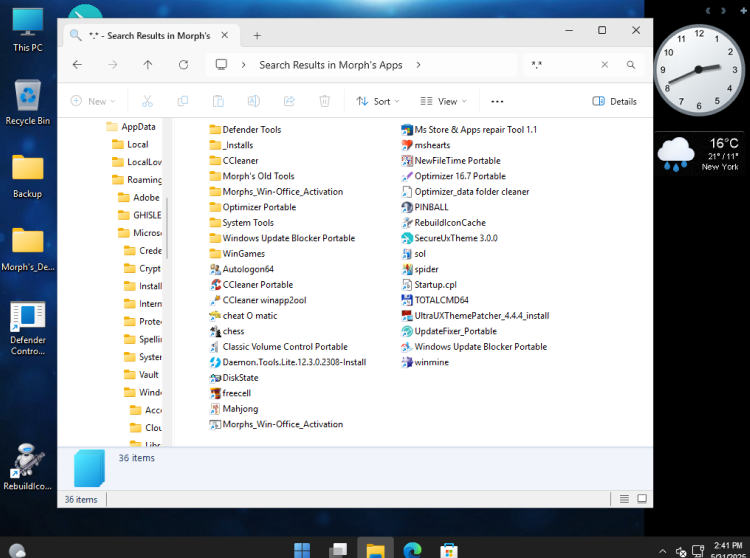The width and height of the screenshot is (750, 558).
Task: Open CCleaner winapp2ool file
Action: (258, 300)
